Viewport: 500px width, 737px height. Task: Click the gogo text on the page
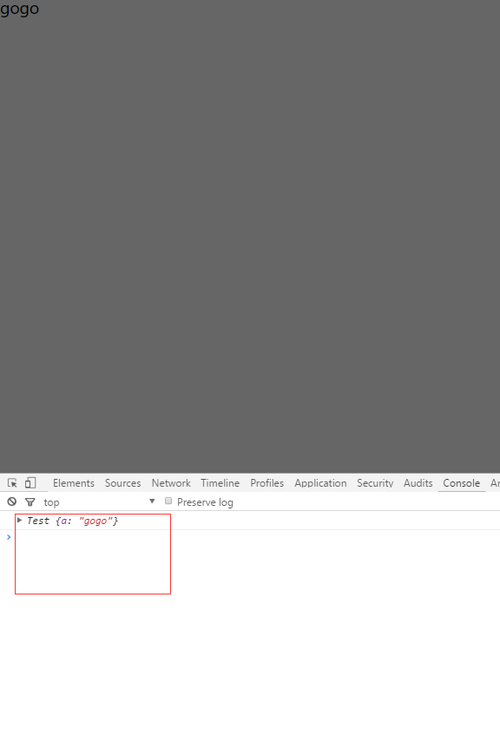point(19,9)
